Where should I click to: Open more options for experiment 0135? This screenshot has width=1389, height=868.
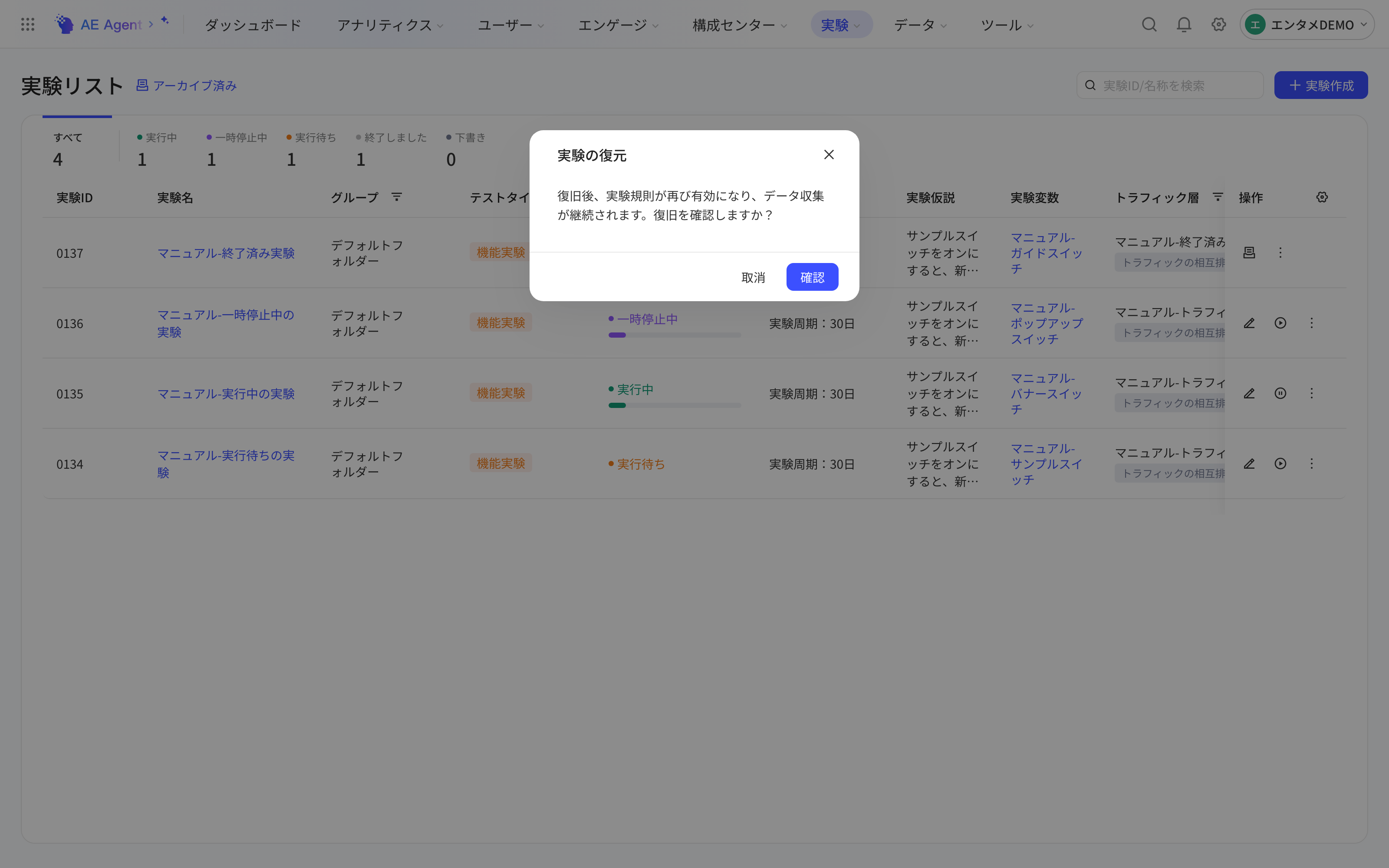tap(1311, 393)
